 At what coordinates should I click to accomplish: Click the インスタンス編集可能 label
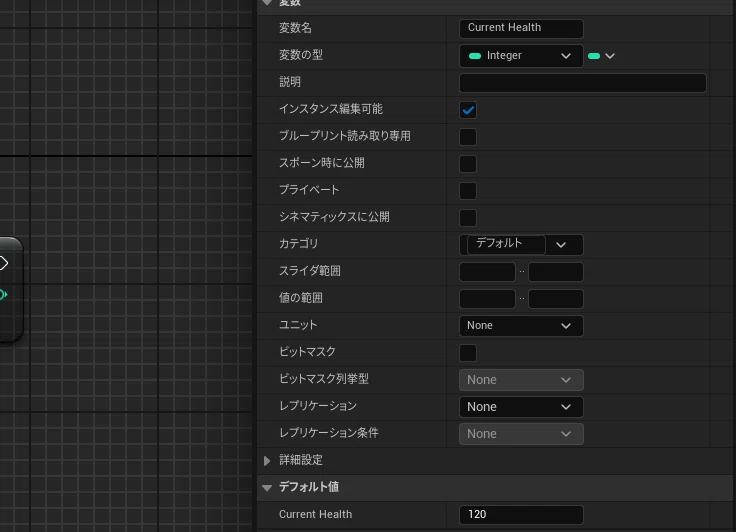coord(331,109)
